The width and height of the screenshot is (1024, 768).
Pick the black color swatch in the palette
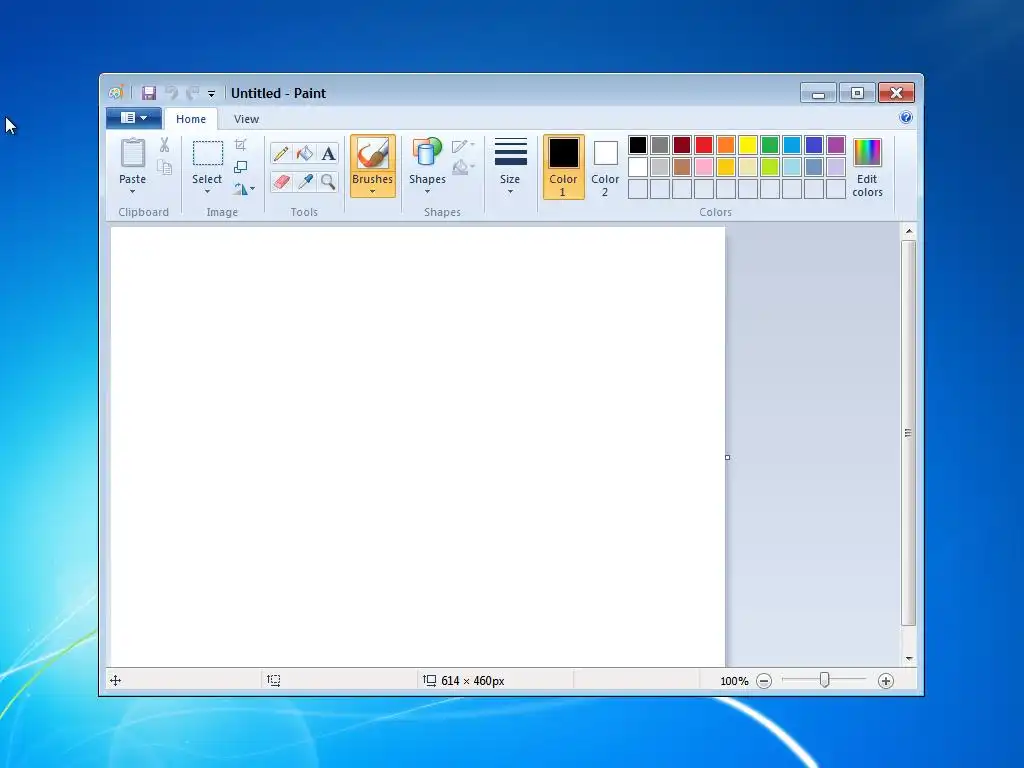638,145
